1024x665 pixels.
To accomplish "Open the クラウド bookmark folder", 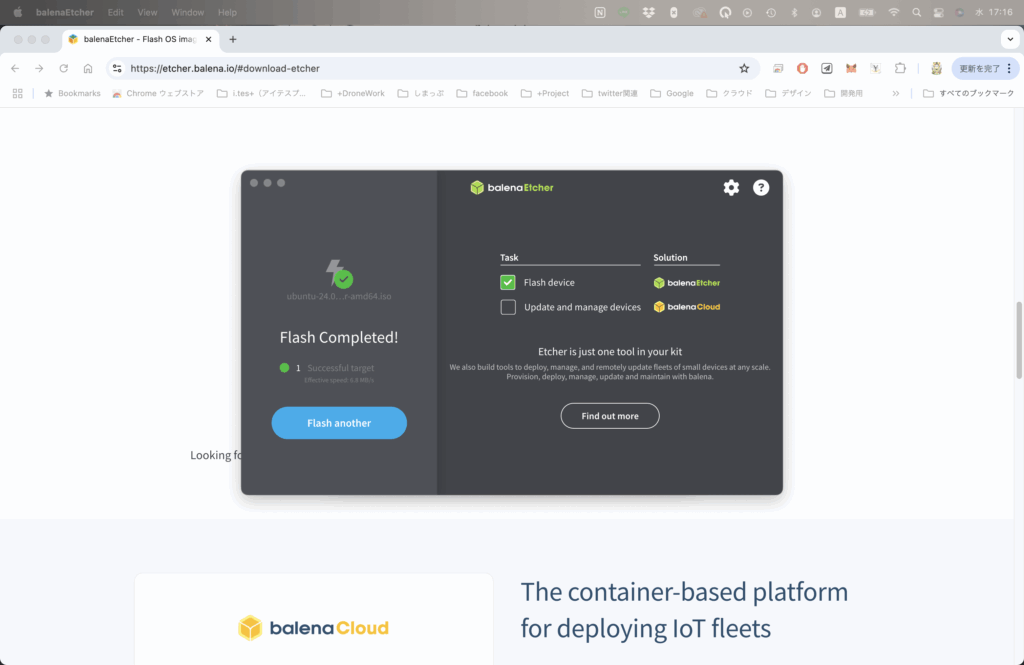I will click(729, 93).
